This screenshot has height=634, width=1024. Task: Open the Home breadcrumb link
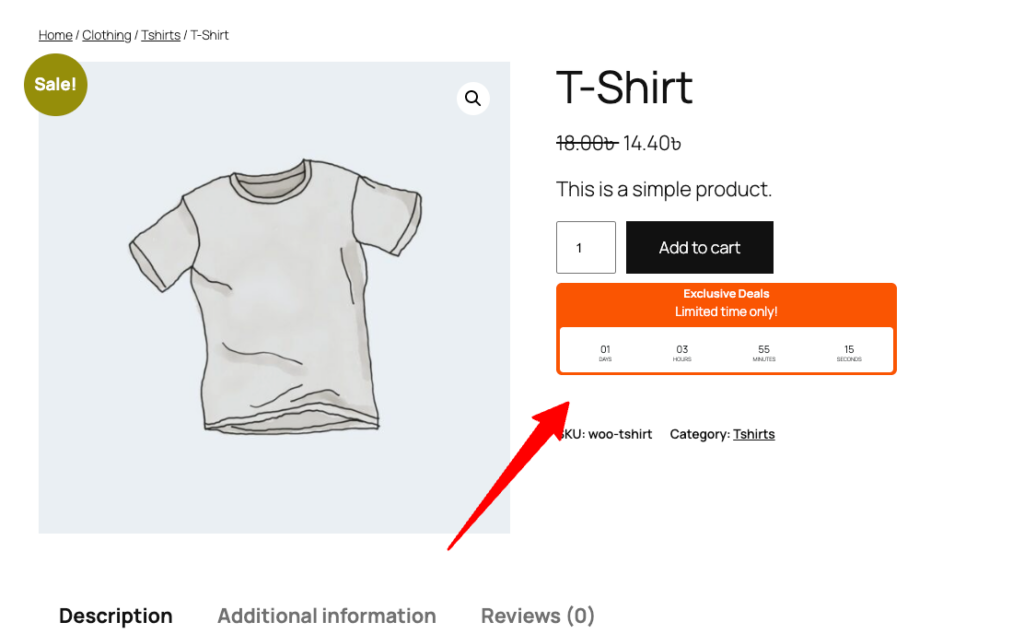[55, 35]
